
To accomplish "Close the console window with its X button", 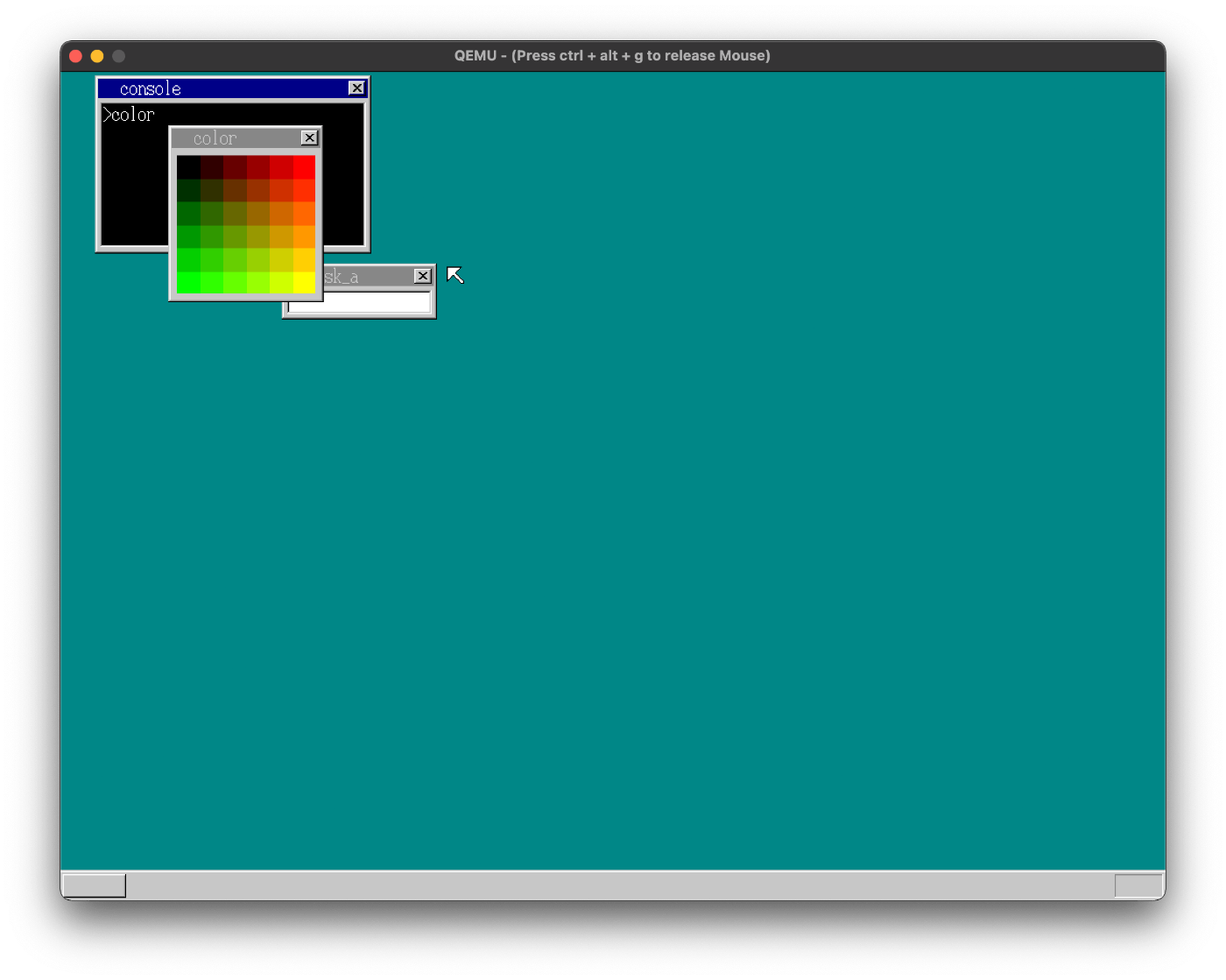I will tap(356, 88).
